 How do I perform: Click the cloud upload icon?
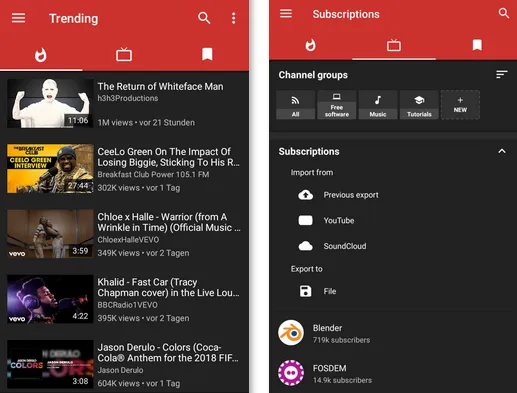click(x=305, y=195)
